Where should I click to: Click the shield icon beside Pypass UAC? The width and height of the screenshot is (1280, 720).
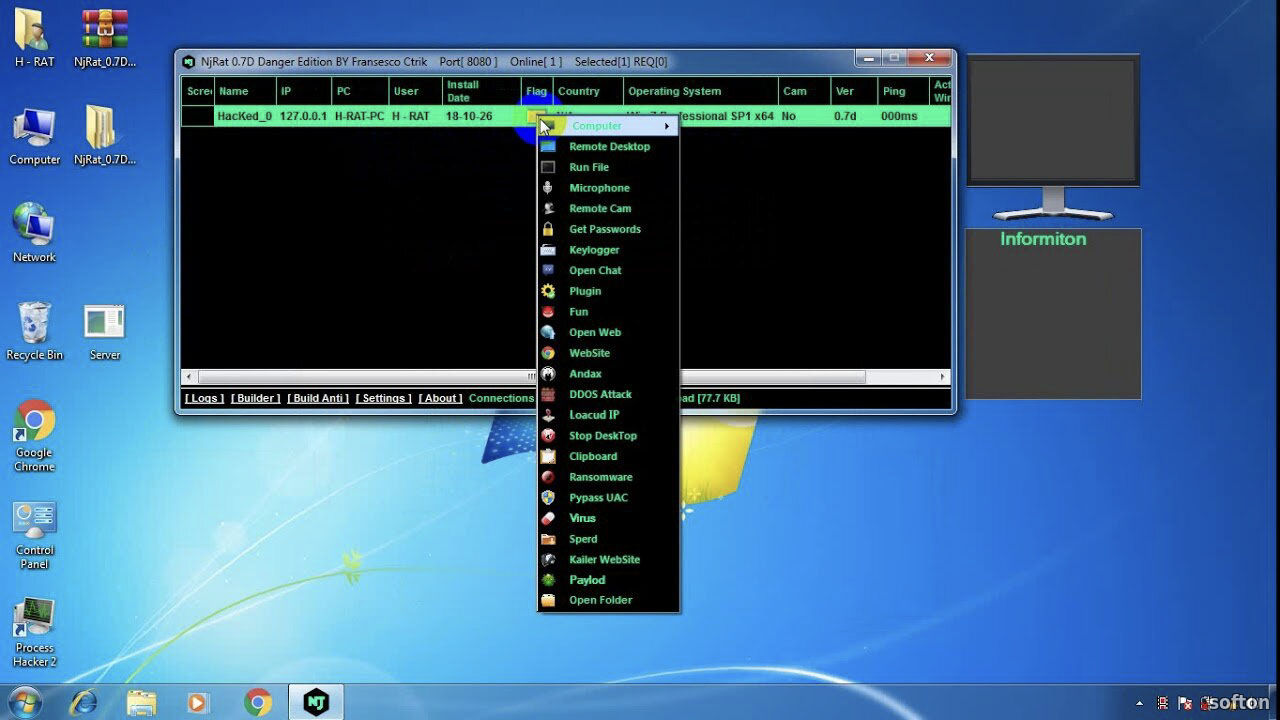[x=548, y=497]
